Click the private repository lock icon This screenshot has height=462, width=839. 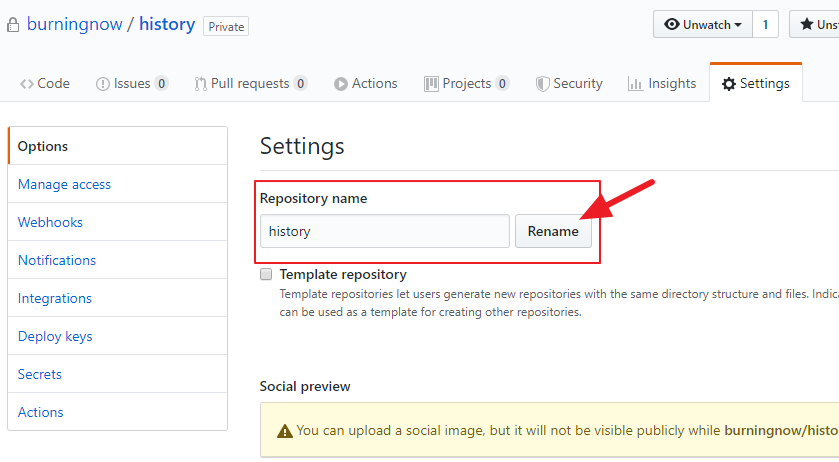[x=13, y=25]
